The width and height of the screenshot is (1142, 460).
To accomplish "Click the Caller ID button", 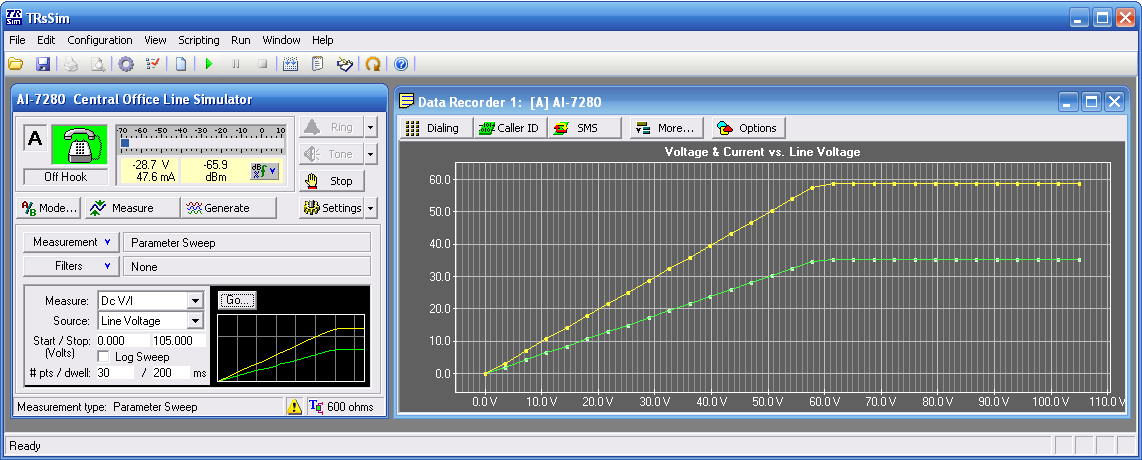I will 510,128.
